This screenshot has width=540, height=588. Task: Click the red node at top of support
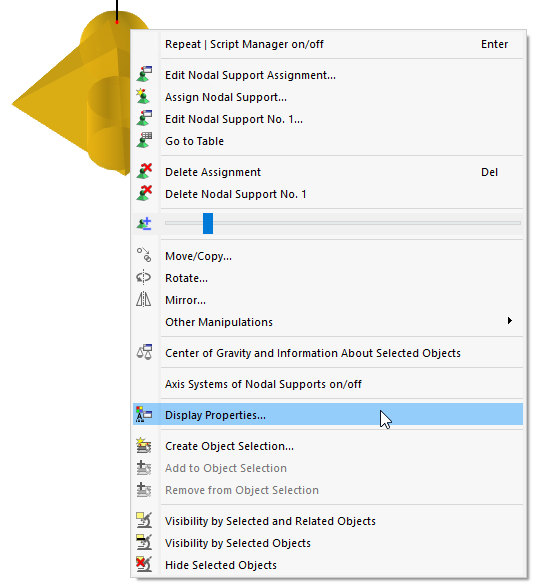tap(117, 23)
